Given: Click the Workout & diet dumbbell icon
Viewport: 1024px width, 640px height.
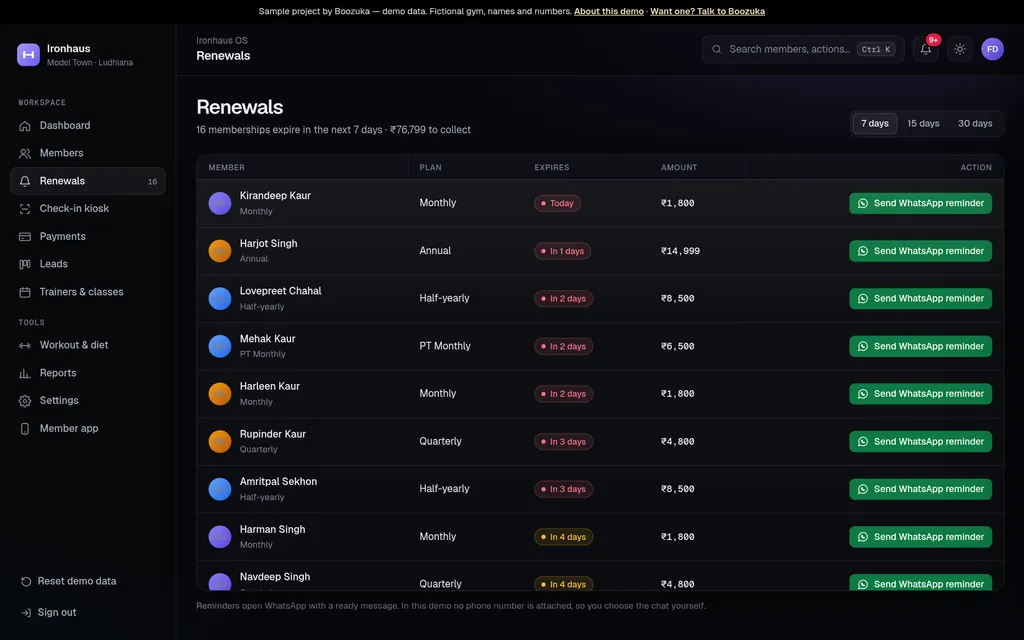Looking at the screenshot, I should (x=25, y=345).
